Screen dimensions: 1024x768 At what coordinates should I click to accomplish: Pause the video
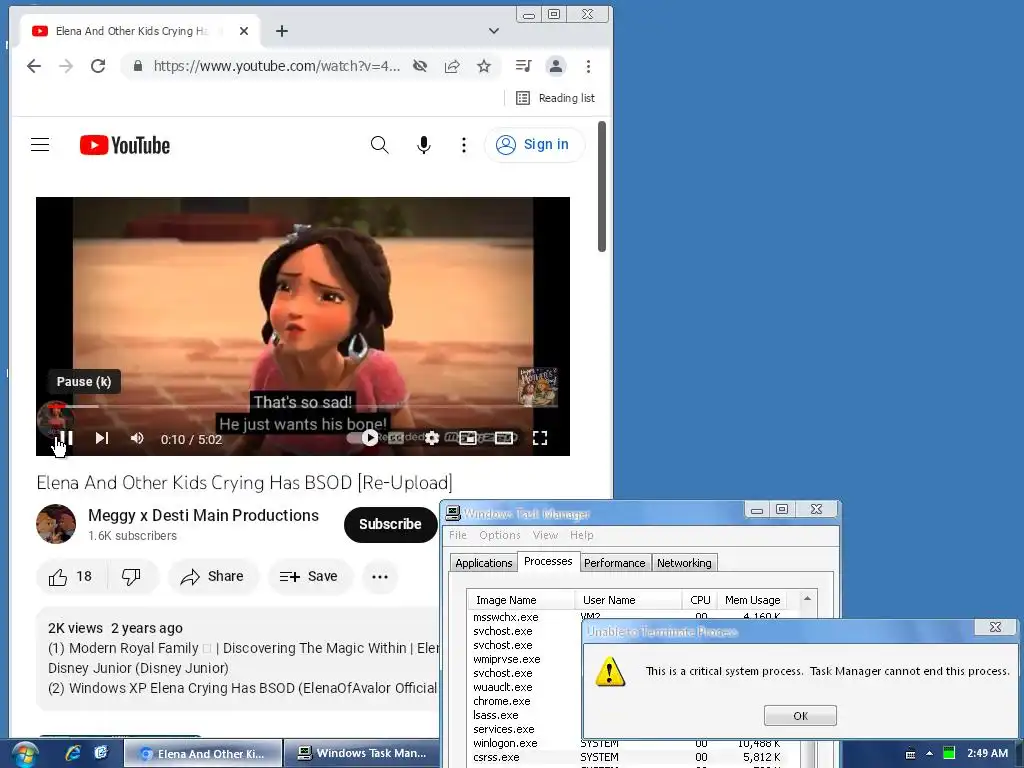66,438
